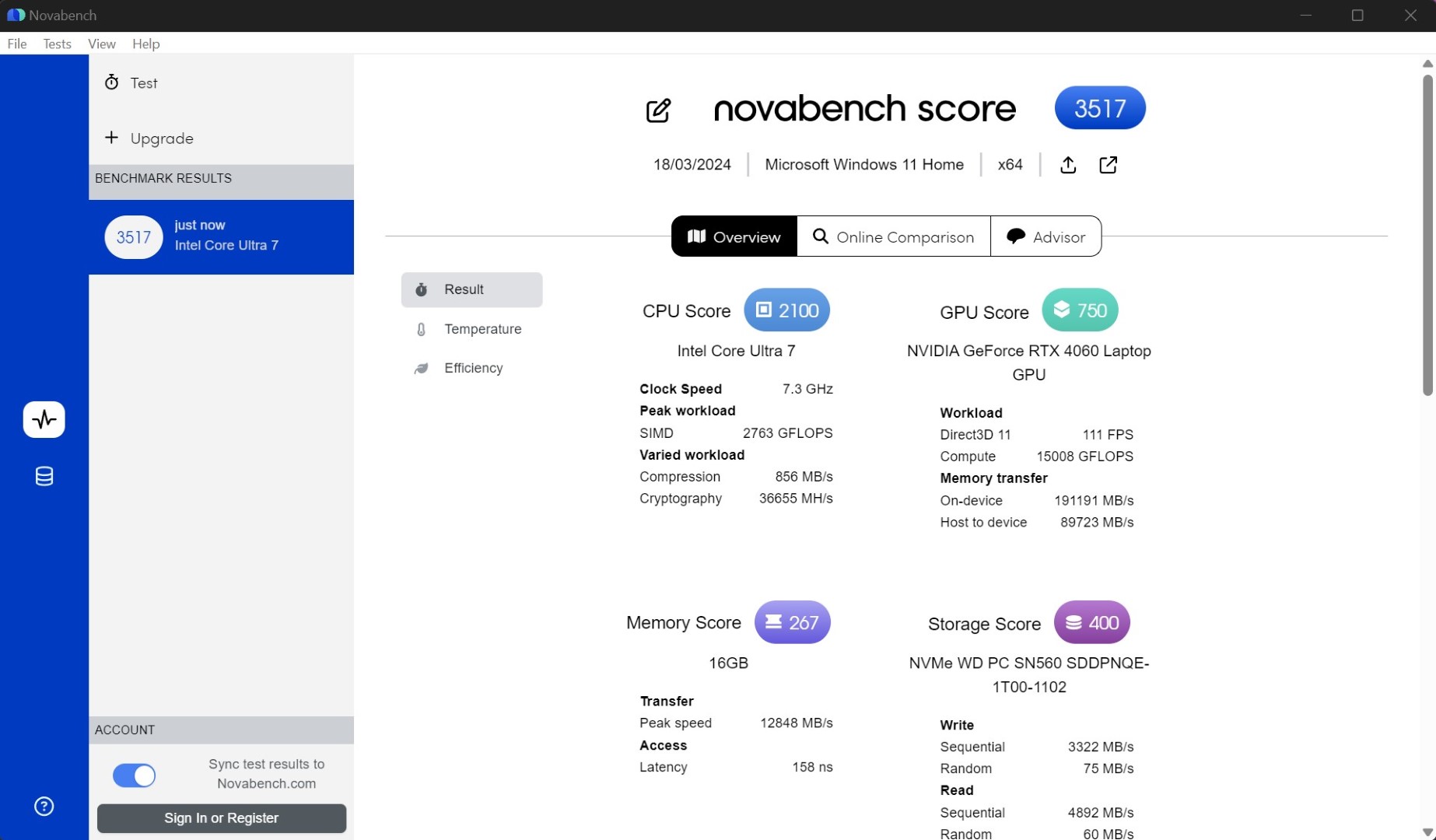Click the help question mark icon
The height and width of the screenshot is (840, 1436).
pos(44,807)
